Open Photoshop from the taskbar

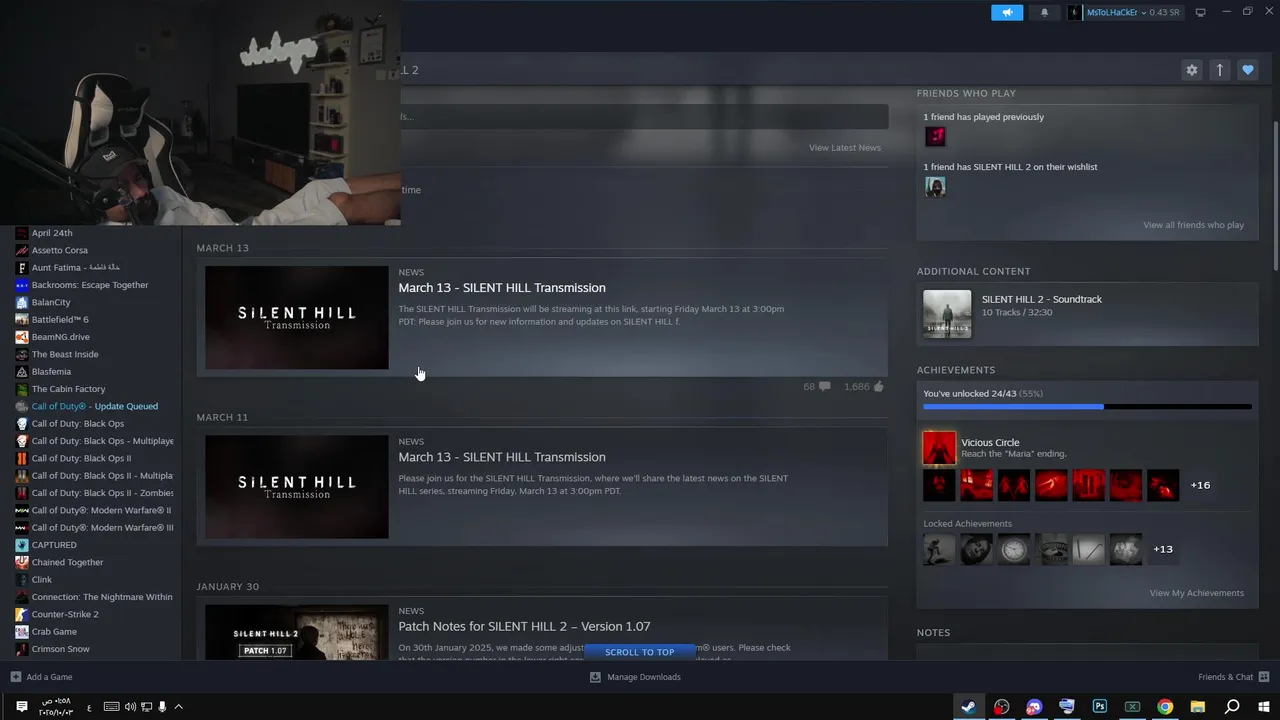click(x=1100, y=706)
